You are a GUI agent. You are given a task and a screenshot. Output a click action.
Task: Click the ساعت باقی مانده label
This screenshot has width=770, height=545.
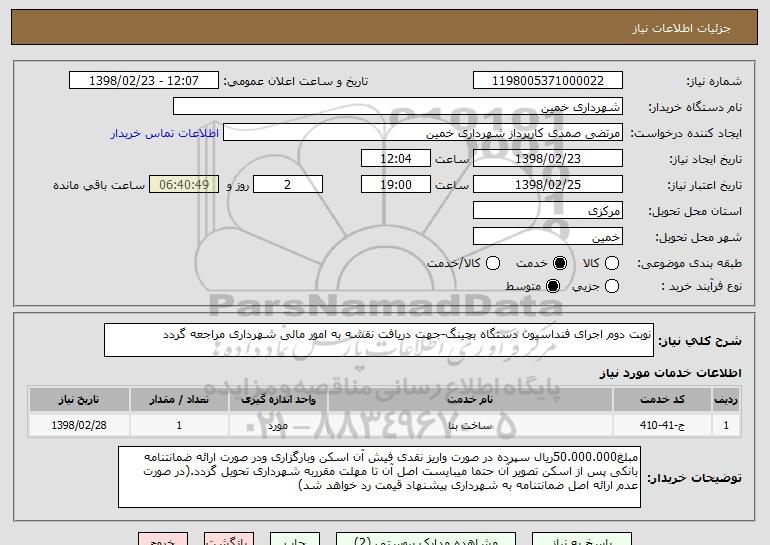(x=99, y=185)
